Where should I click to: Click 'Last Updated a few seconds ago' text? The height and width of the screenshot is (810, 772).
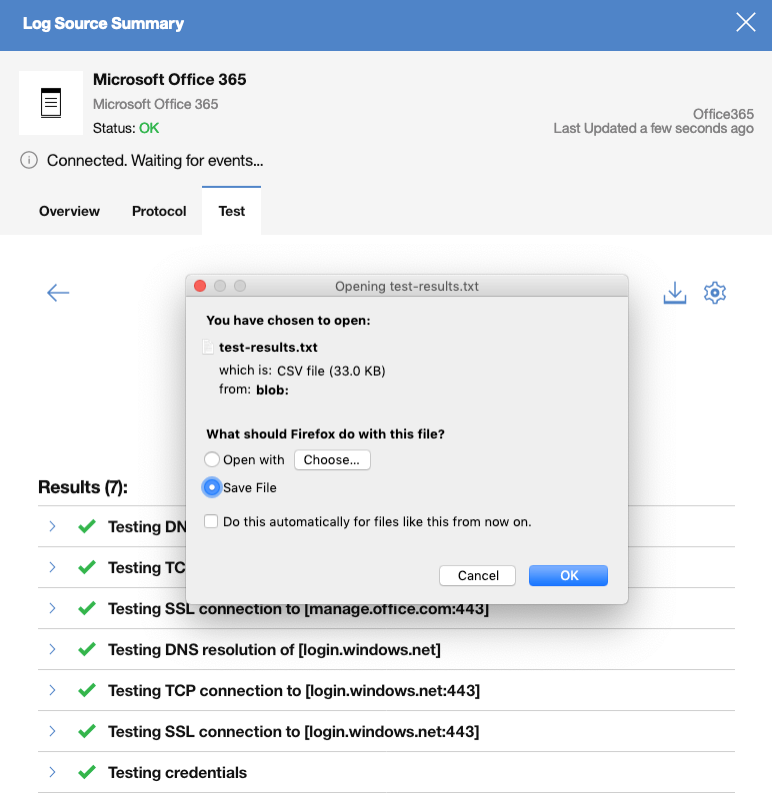point(653,128)
